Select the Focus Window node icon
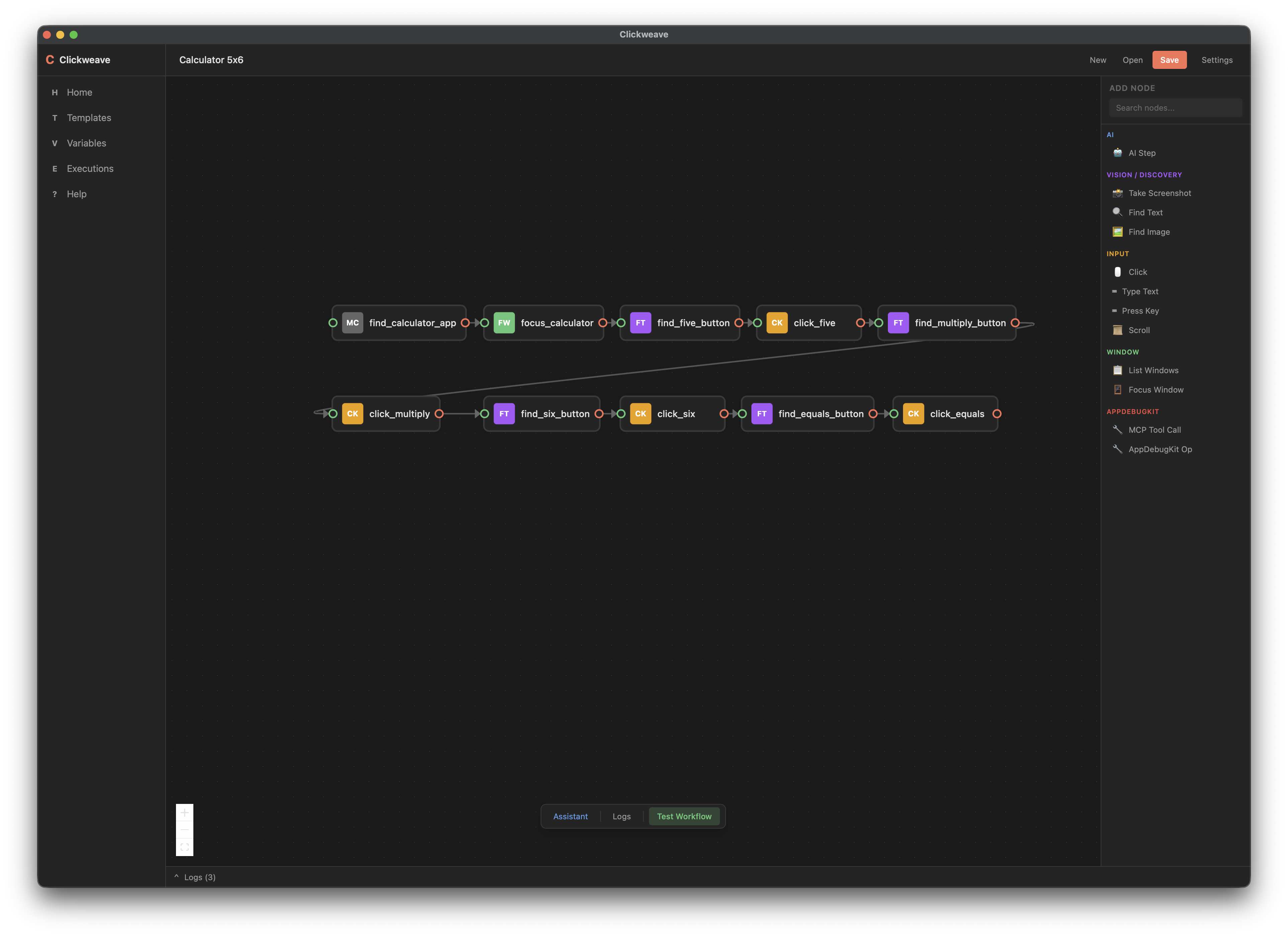The image size is (1288, 937). (1117, 389)
